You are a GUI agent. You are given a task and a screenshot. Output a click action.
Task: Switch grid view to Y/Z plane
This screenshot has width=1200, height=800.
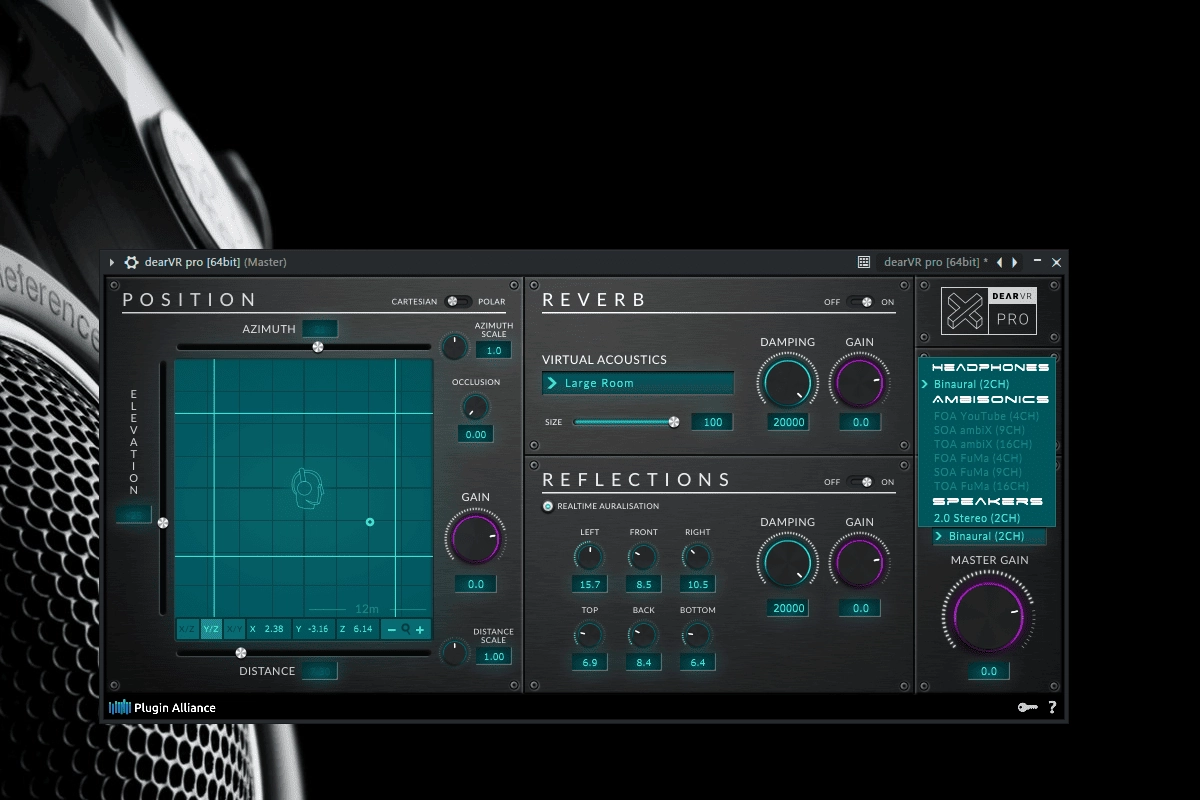tap(211, 630)
